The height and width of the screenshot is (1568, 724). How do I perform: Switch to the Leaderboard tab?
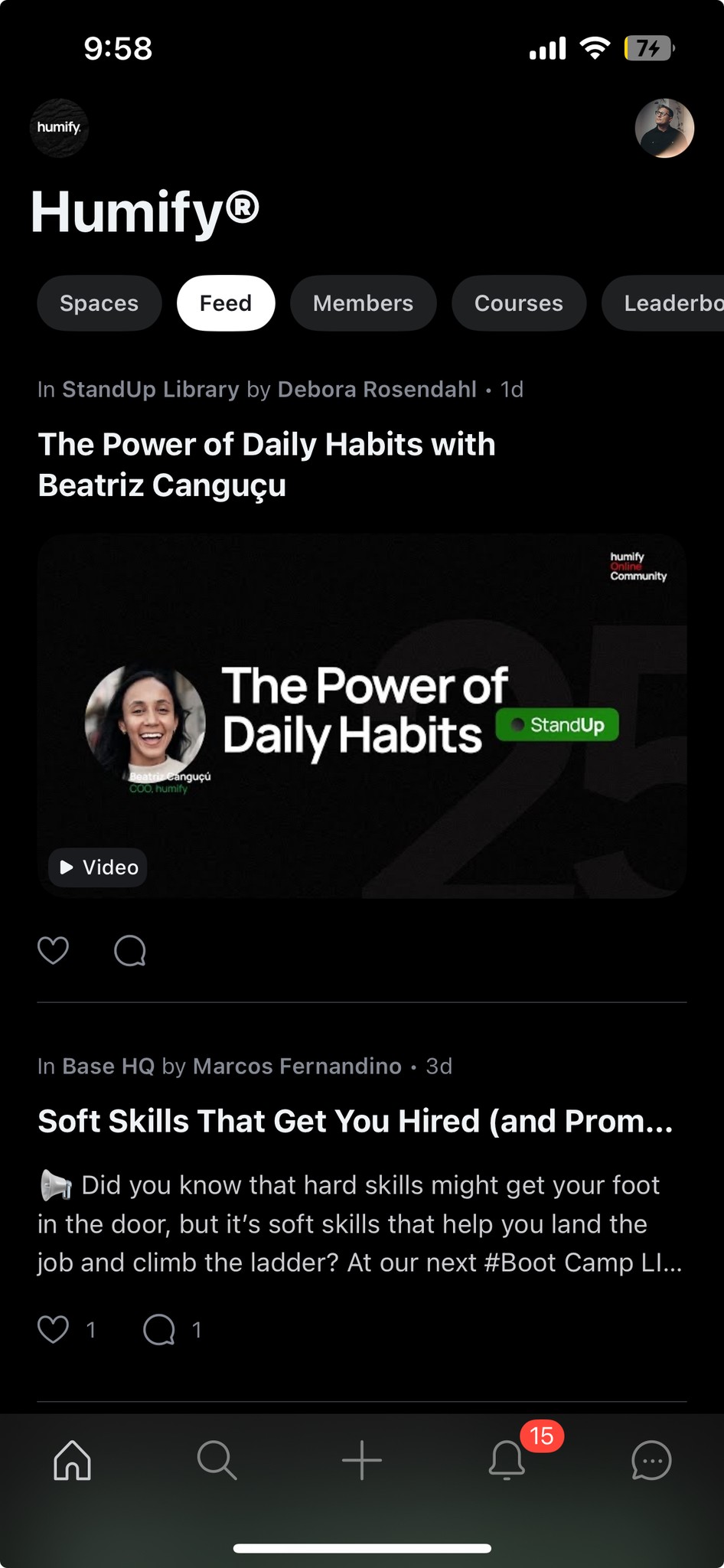(x=663, y=303)
